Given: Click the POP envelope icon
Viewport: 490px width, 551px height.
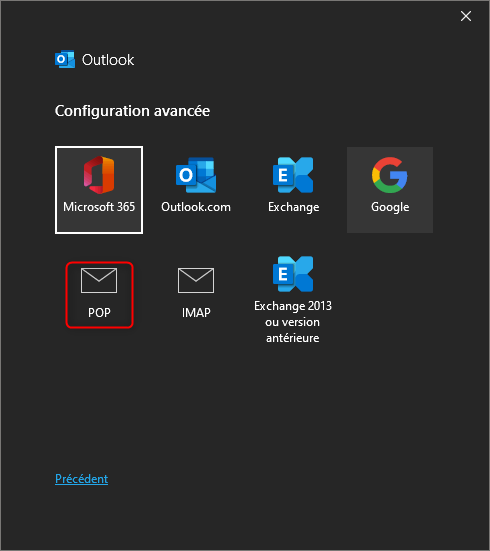Looking at the screenshot, I should tap(99, 280).
